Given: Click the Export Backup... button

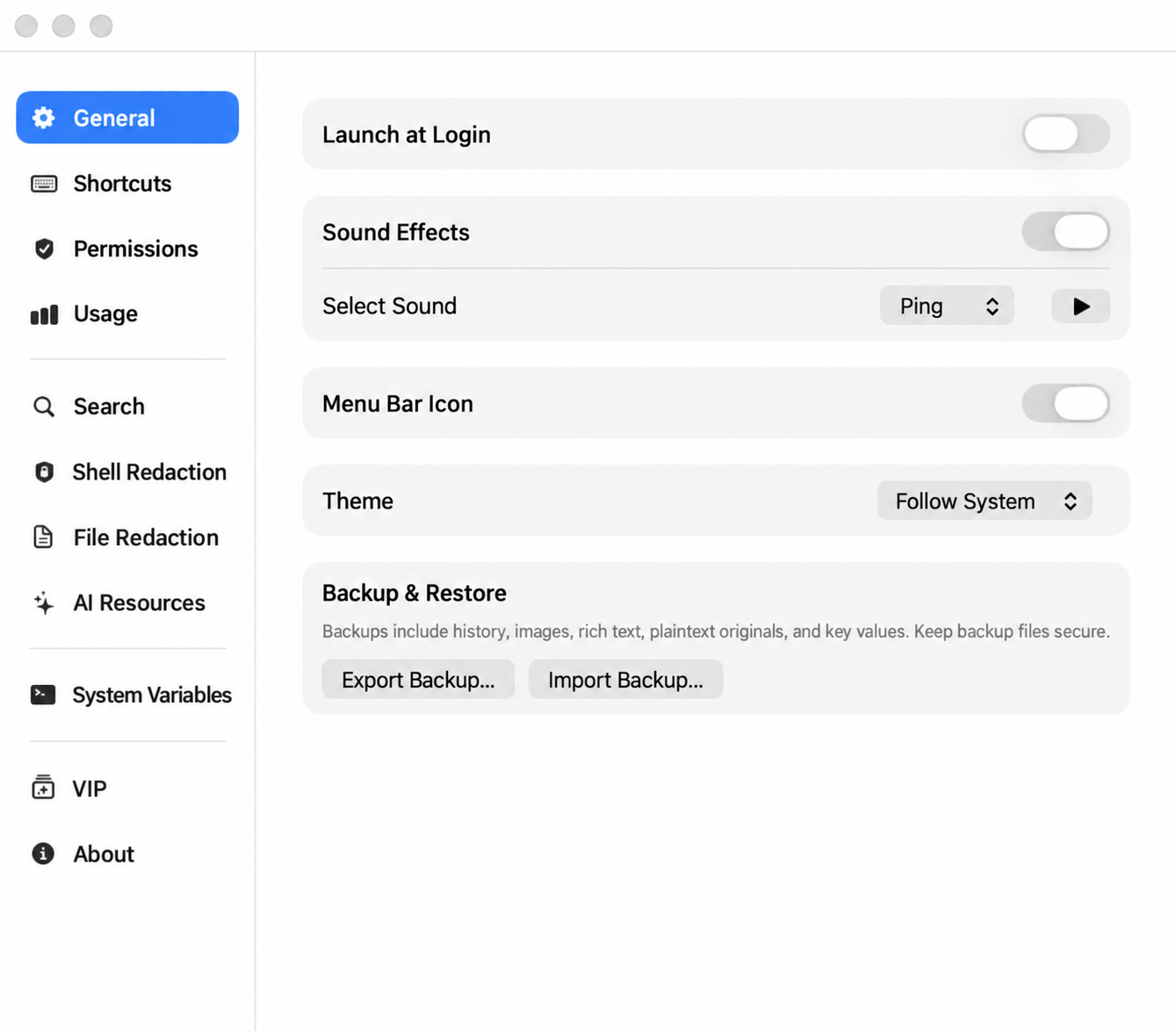Looking at the screenshot, I should [418, 680].
